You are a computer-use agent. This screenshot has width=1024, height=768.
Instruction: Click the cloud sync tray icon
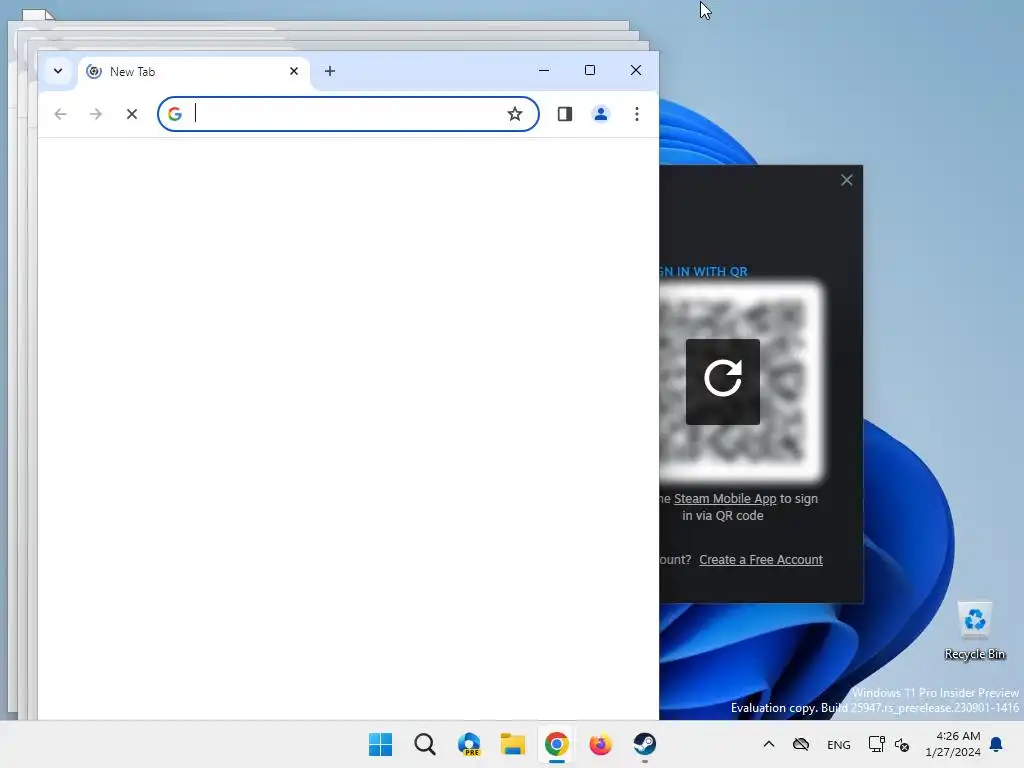[x=801, y=744]
